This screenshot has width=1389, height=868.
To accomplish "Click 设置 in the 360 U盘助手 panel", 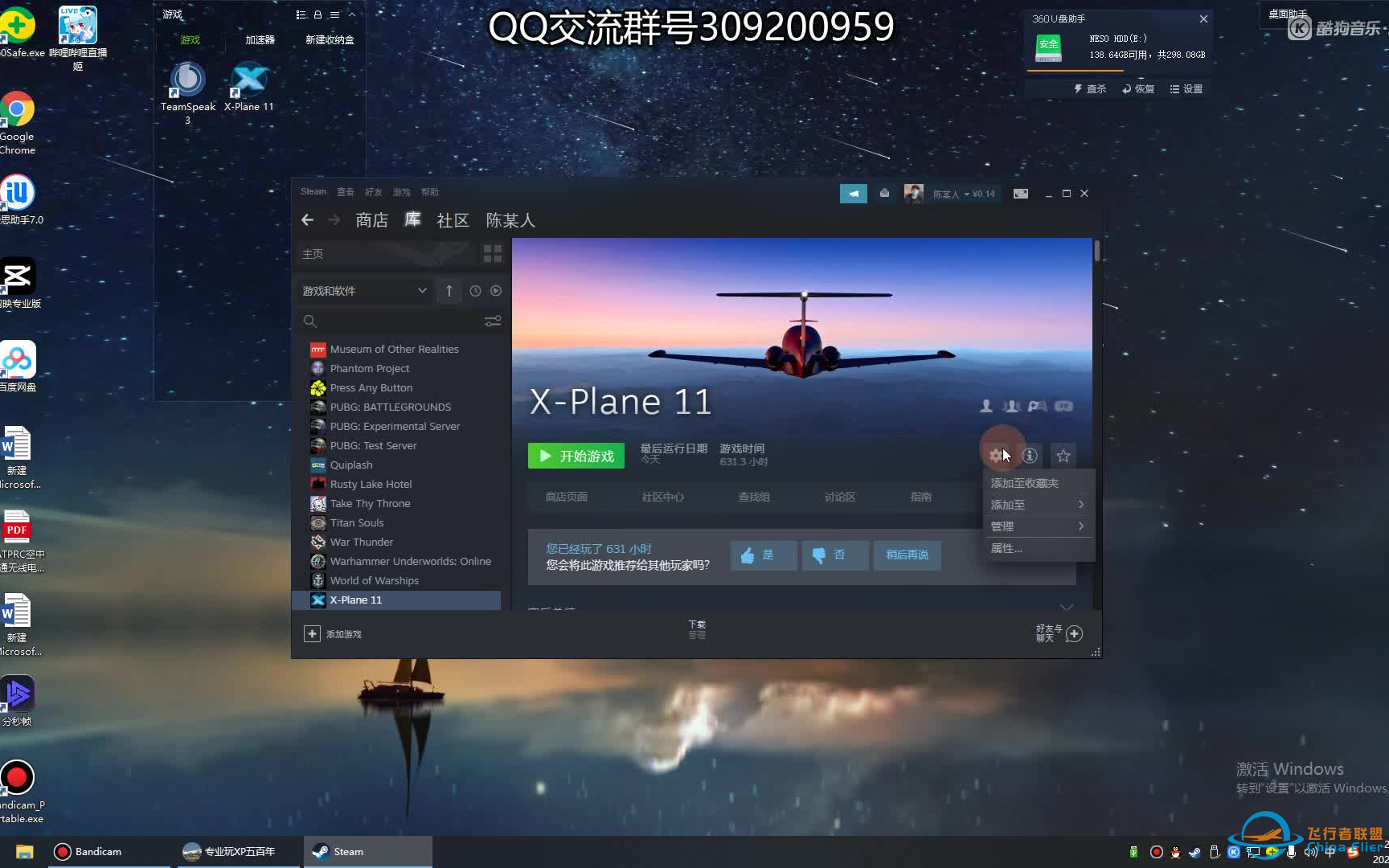I will click(1186, 89).
